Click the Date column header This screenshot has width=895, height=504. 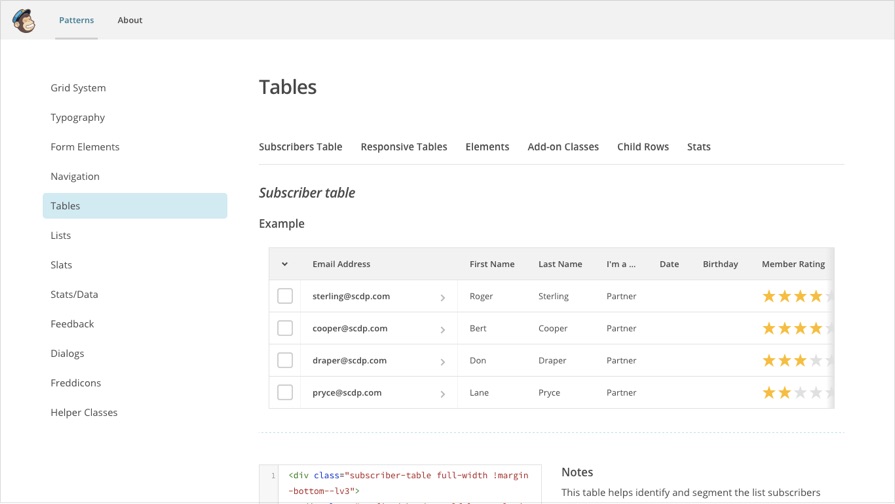pyautogui.click(x=669, y=264)
